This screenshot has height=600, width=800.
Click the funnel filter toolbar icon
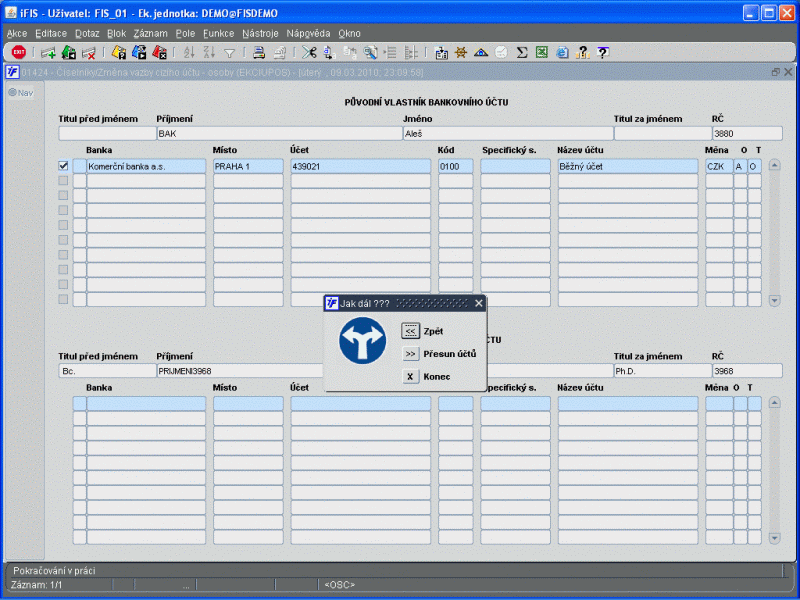[230, 52]
